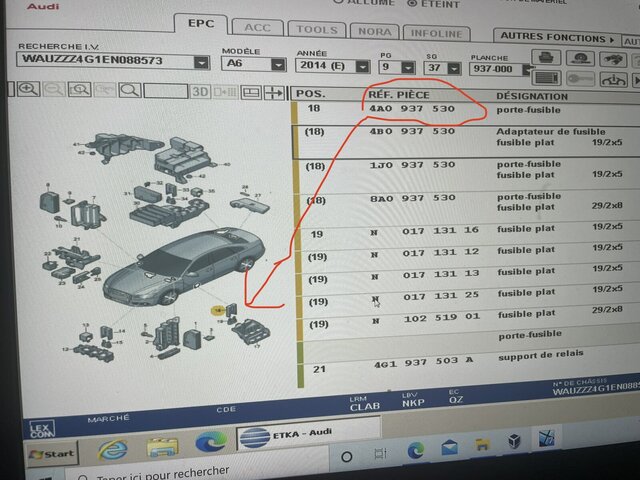Expand the AUTRES FONCTIONS menu
640x480 pixels.
[x=557, y=37]
